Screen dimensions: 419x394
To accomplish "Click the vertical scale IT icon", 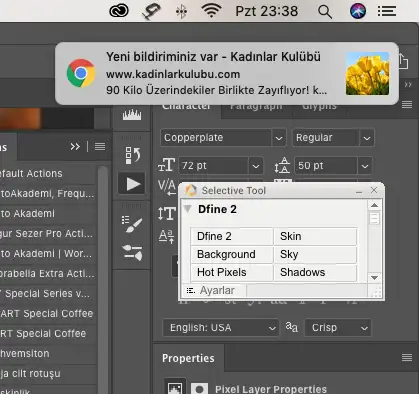I will click(x=167, y=213).
